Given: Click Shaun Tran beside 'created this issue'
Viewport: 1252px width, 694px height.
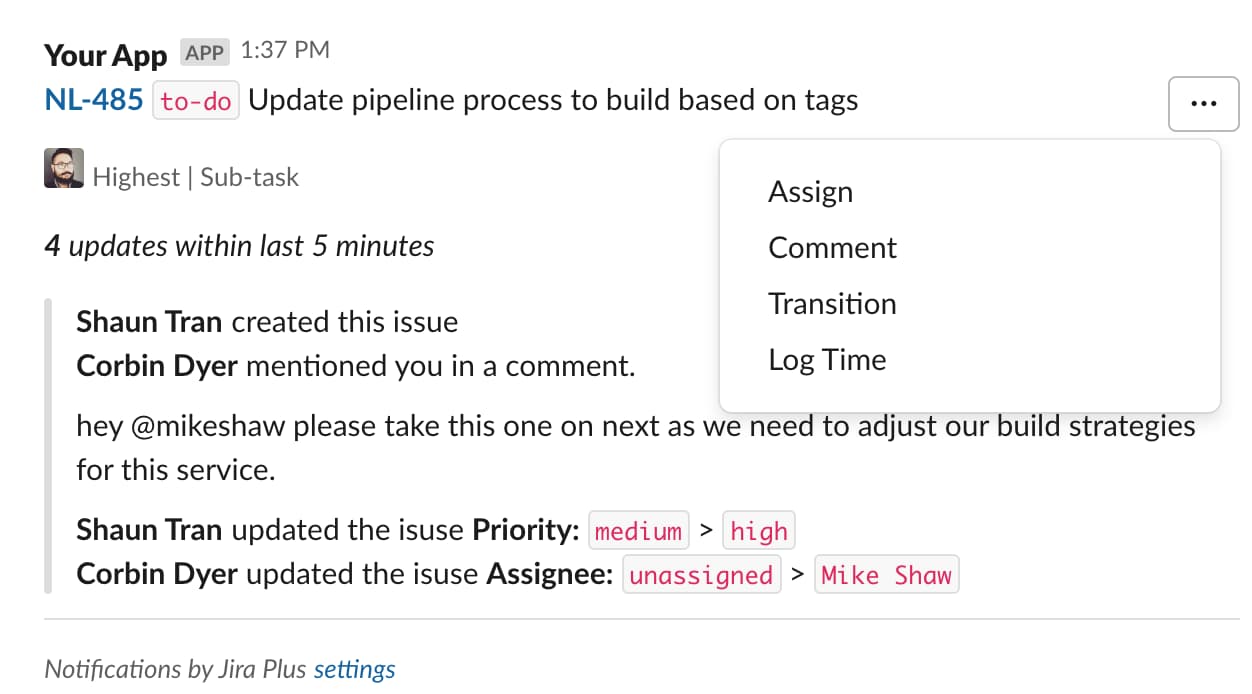Looking at the screenshot, I should click(150, 322).
